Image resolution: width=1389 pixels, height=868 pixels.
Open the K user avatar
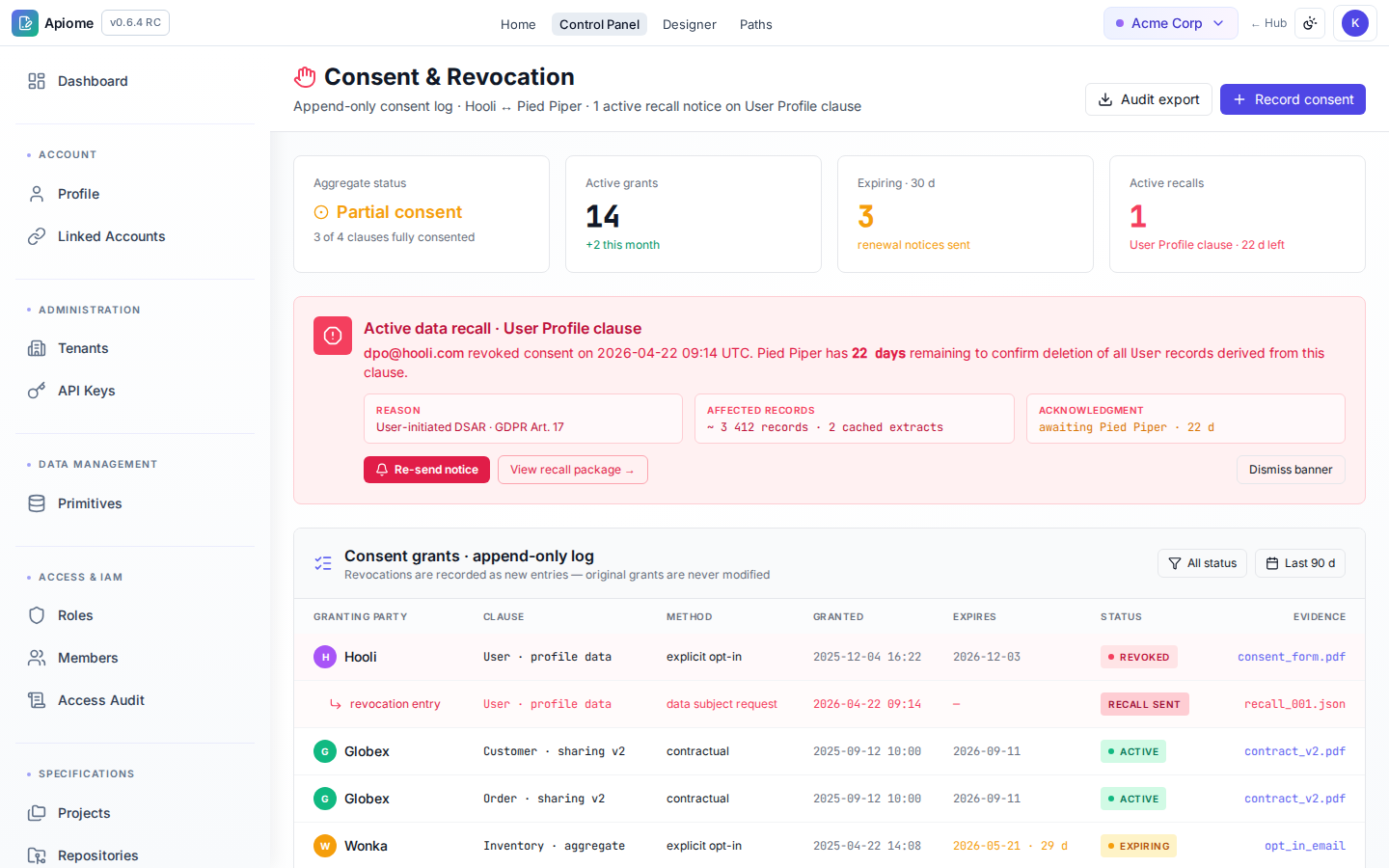(1355, 23)
